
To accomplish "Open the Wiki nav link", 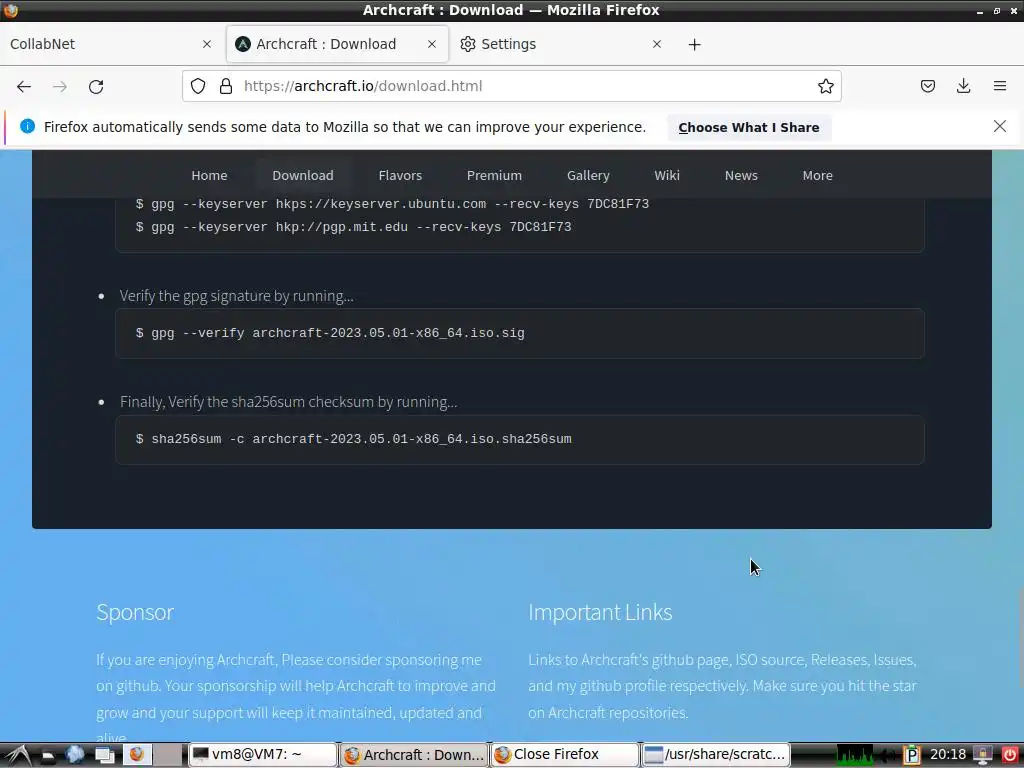I will point(667,175).
